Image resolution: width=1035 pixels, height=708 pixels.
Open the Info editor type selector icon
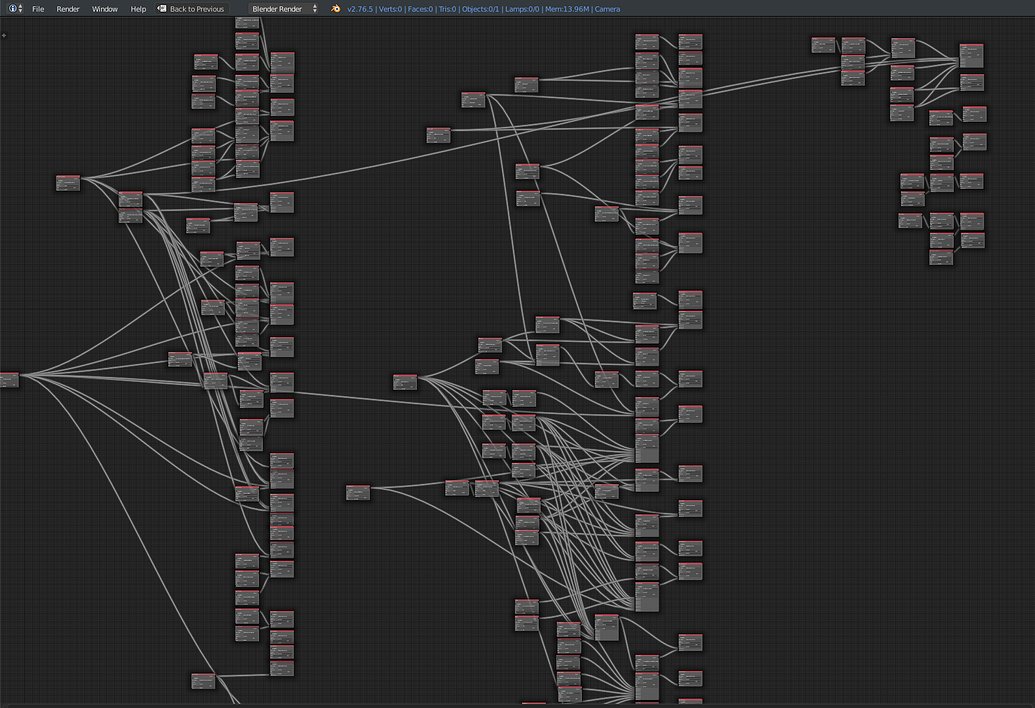tap(15, 9)
